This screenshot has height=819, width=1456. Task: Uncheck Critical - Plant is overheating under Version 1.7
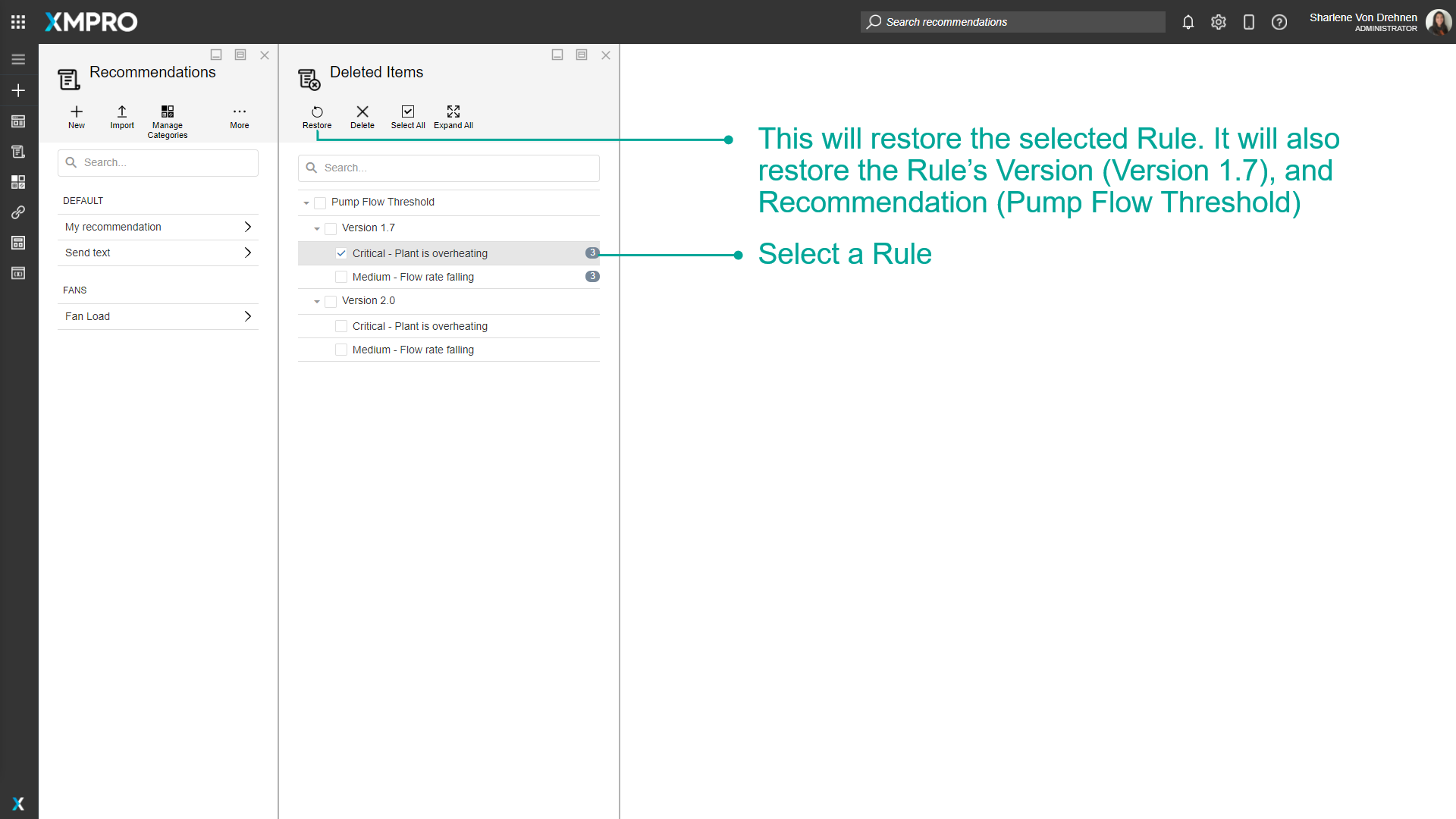click(x=341, y=253)
